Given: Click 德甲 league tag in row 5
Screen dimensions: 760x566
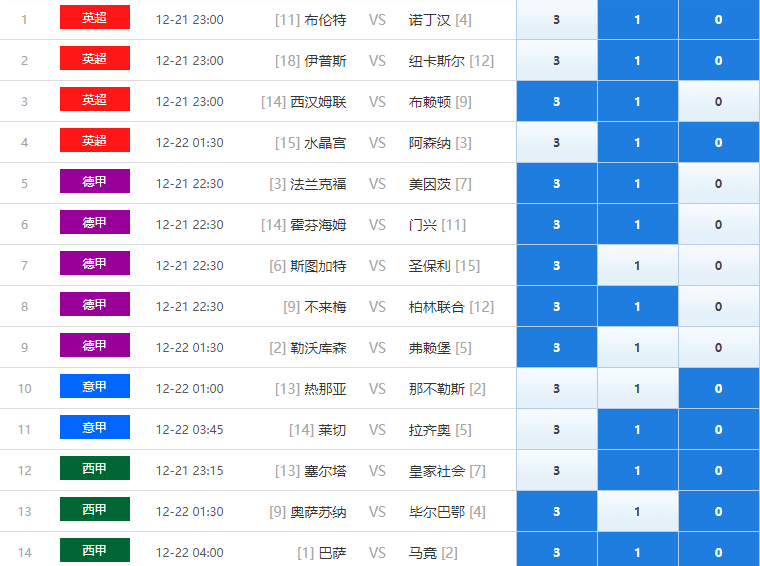Looking at the screenshot, I should point(95,181).
